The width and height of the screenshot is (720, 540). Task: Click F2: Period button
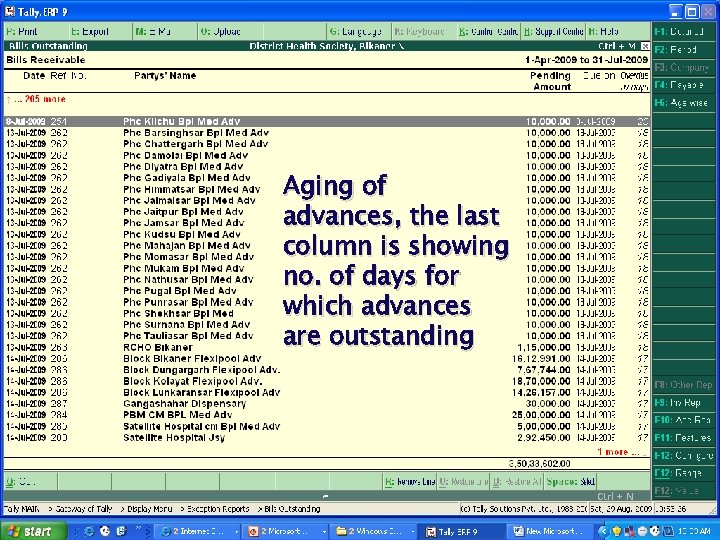tap(683, 50)
